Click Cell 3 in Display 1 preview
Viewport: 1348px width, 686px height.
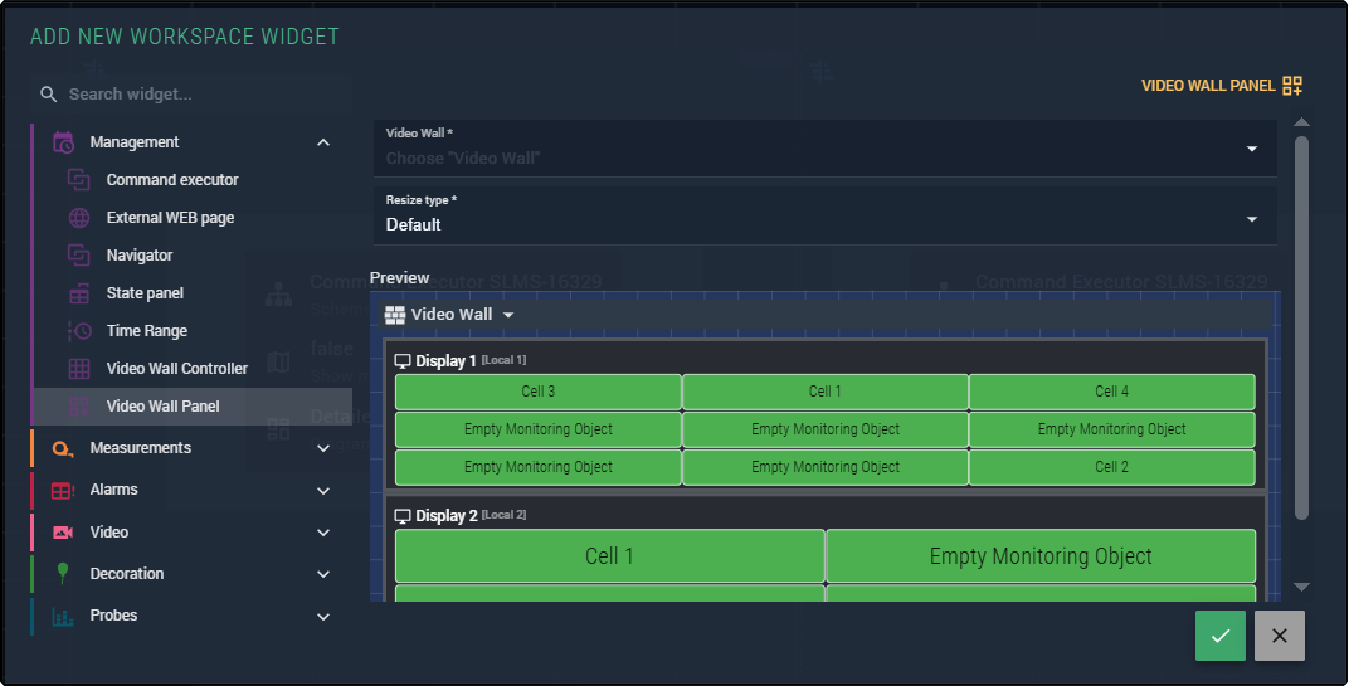coord(538,392)
